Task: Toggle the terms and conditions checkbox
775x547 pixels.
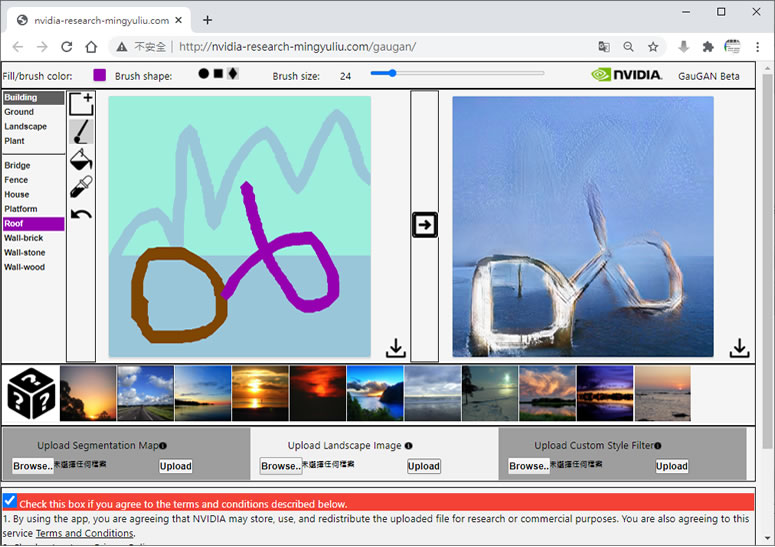Action: (10, 501)
